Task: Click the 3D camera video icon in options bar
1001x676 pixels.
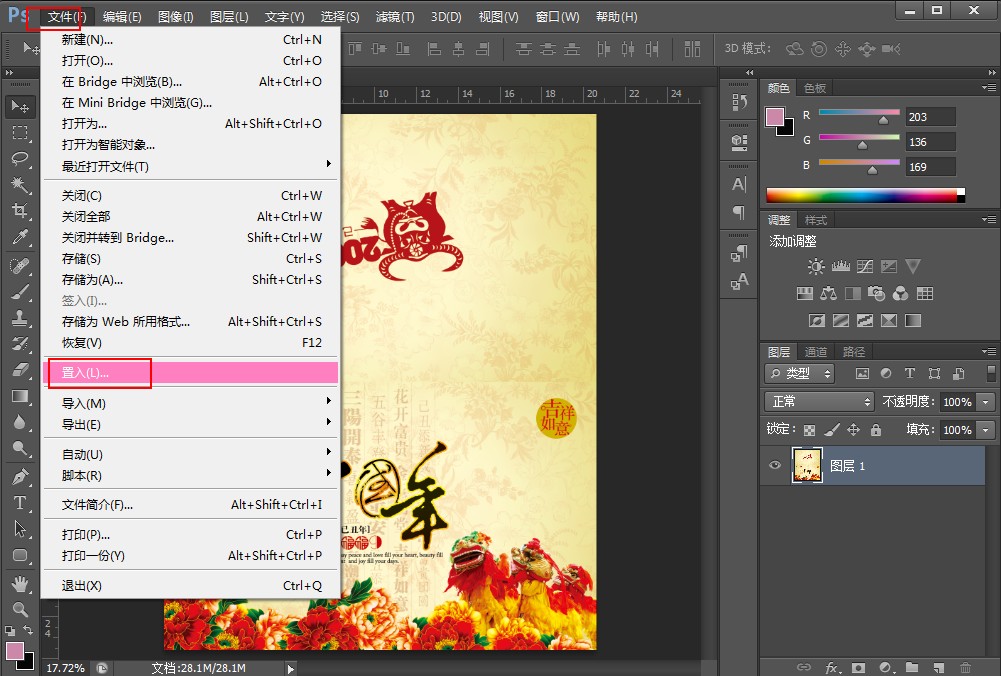Action: 891,49
